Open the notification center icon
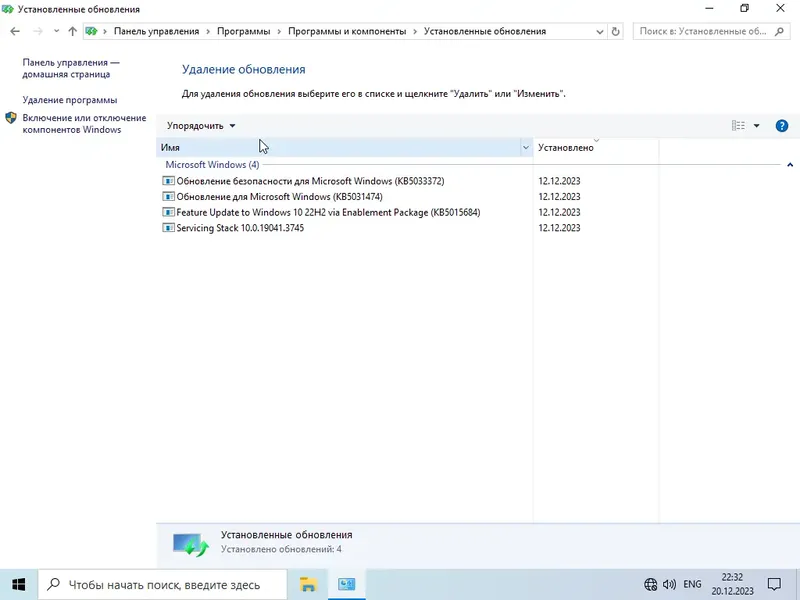Screen dimensions: 800x600 774,584
